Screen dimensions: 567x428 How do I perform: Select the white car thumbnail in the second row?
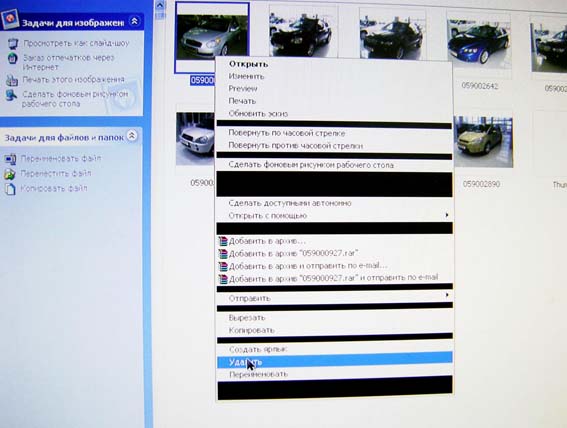pos(195,138)
